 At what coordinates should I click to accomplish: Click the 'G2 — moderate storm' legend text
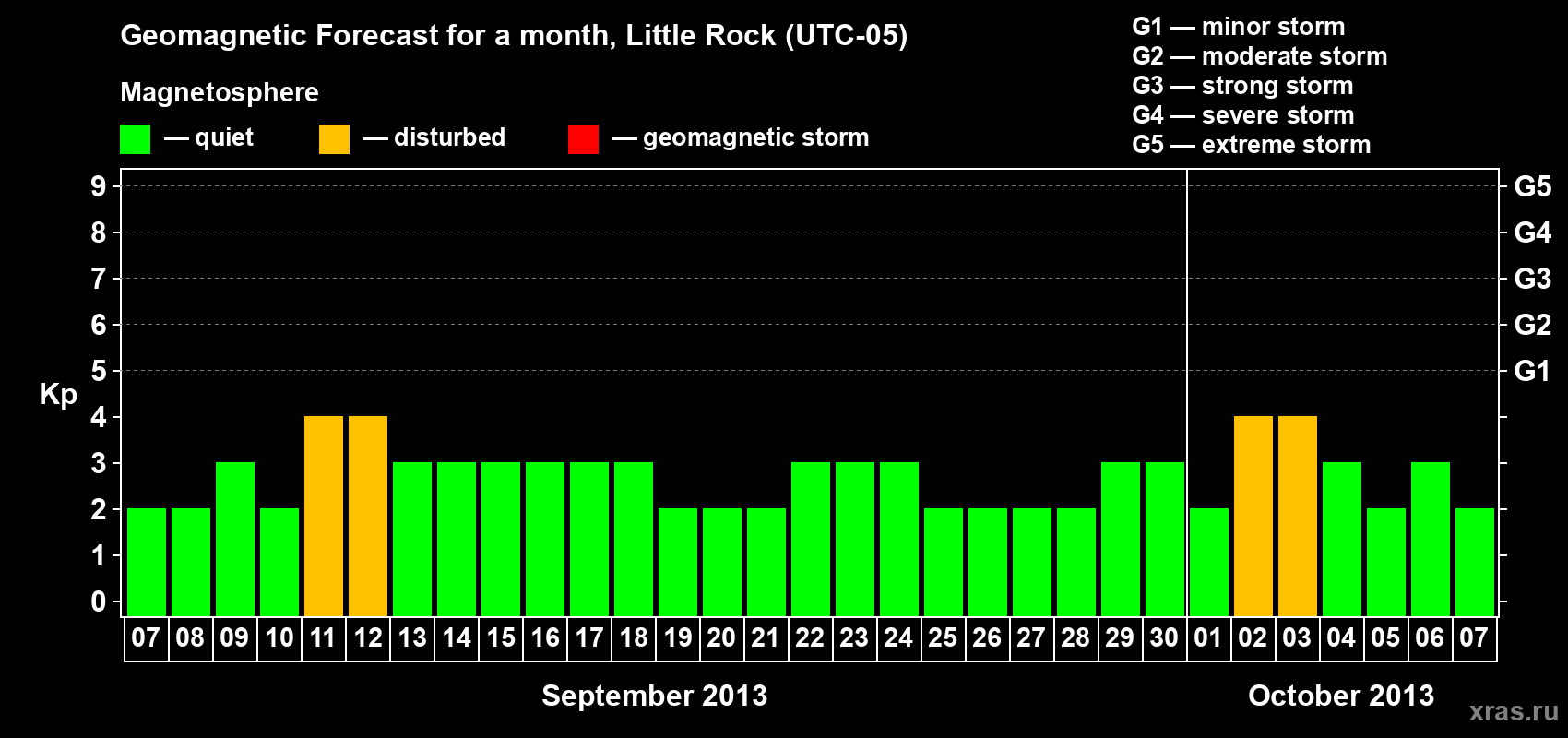pos(1260,56)
